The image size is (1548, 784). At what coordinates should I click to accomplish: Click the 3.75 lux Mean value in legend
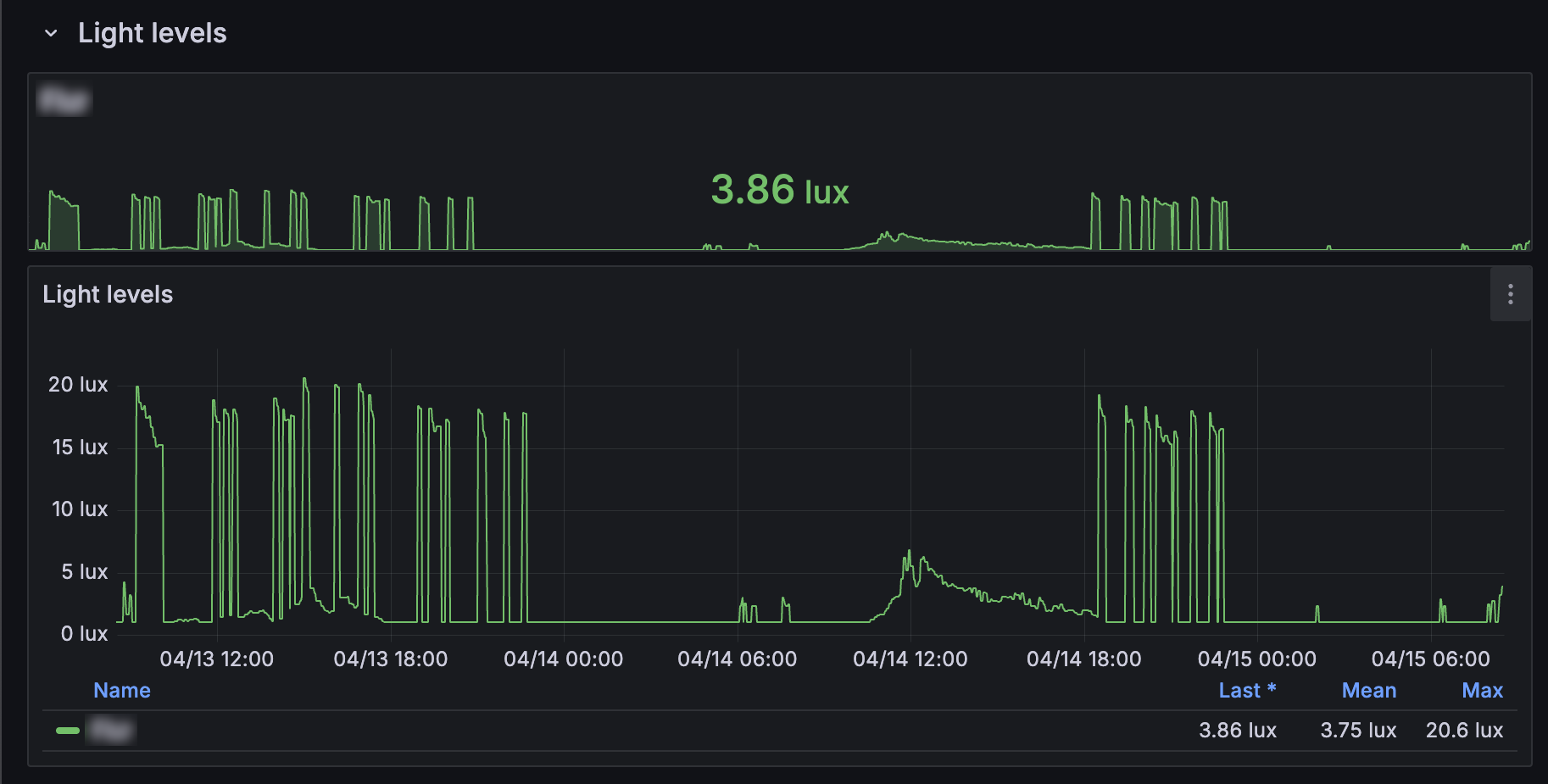[1358, 731]
